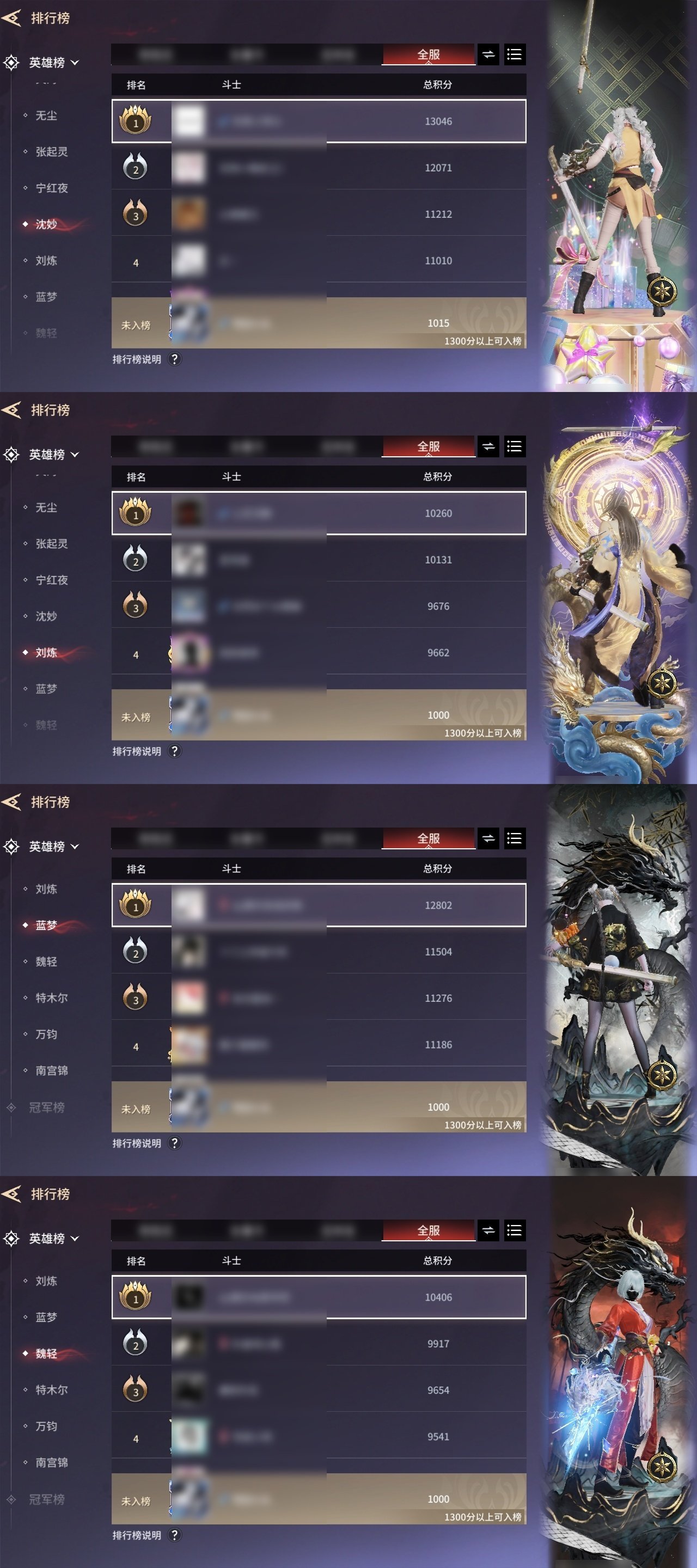This screenshot has height=1568, width=697.
Task: Select the leaderboard row with score 9917
Action: [319, 1343]
